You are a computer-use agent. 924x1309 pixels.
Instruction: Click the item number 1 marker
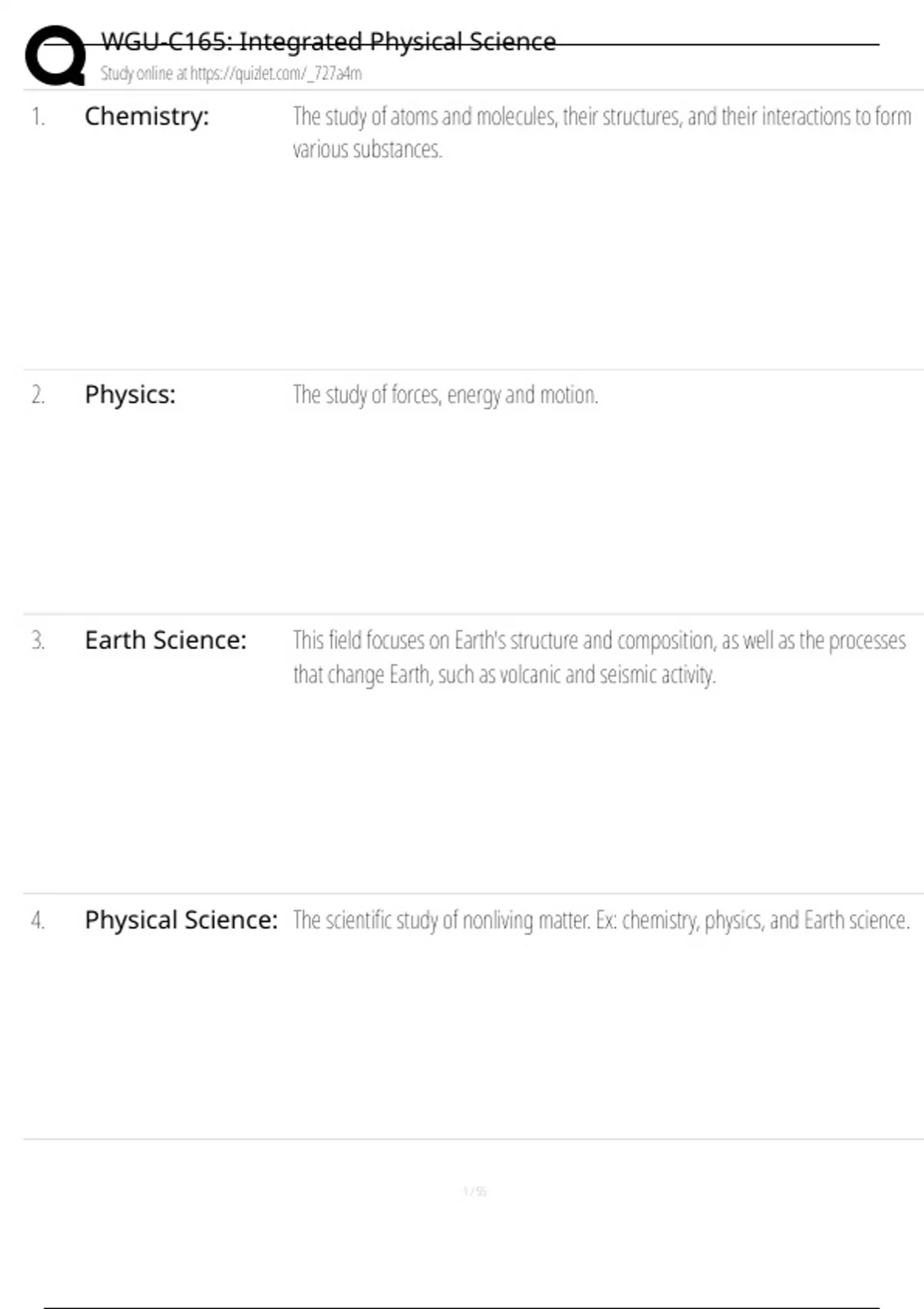tap(38, 117)
